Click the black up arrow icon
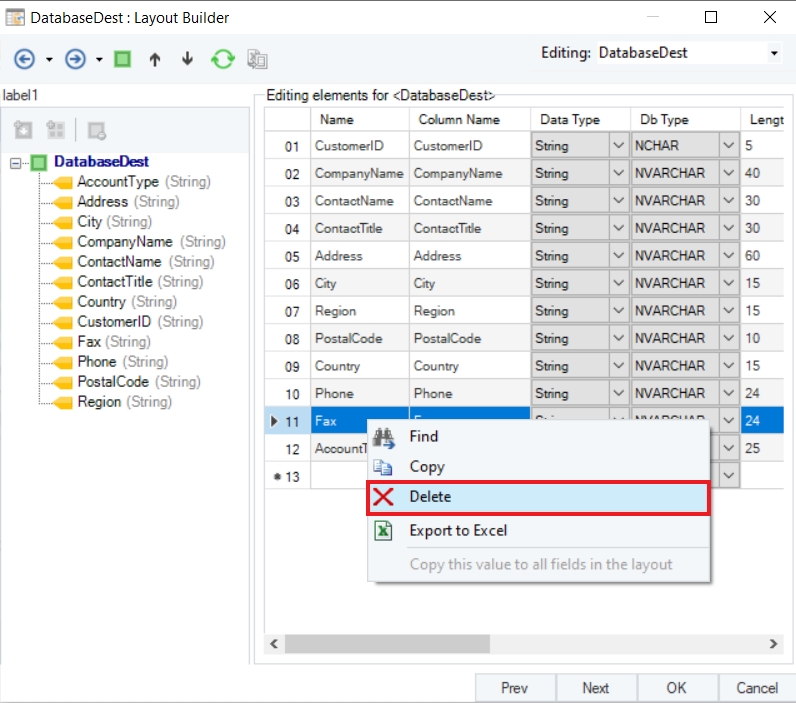The width and height of the screenshot is (796, 703). tap(154, 59)
